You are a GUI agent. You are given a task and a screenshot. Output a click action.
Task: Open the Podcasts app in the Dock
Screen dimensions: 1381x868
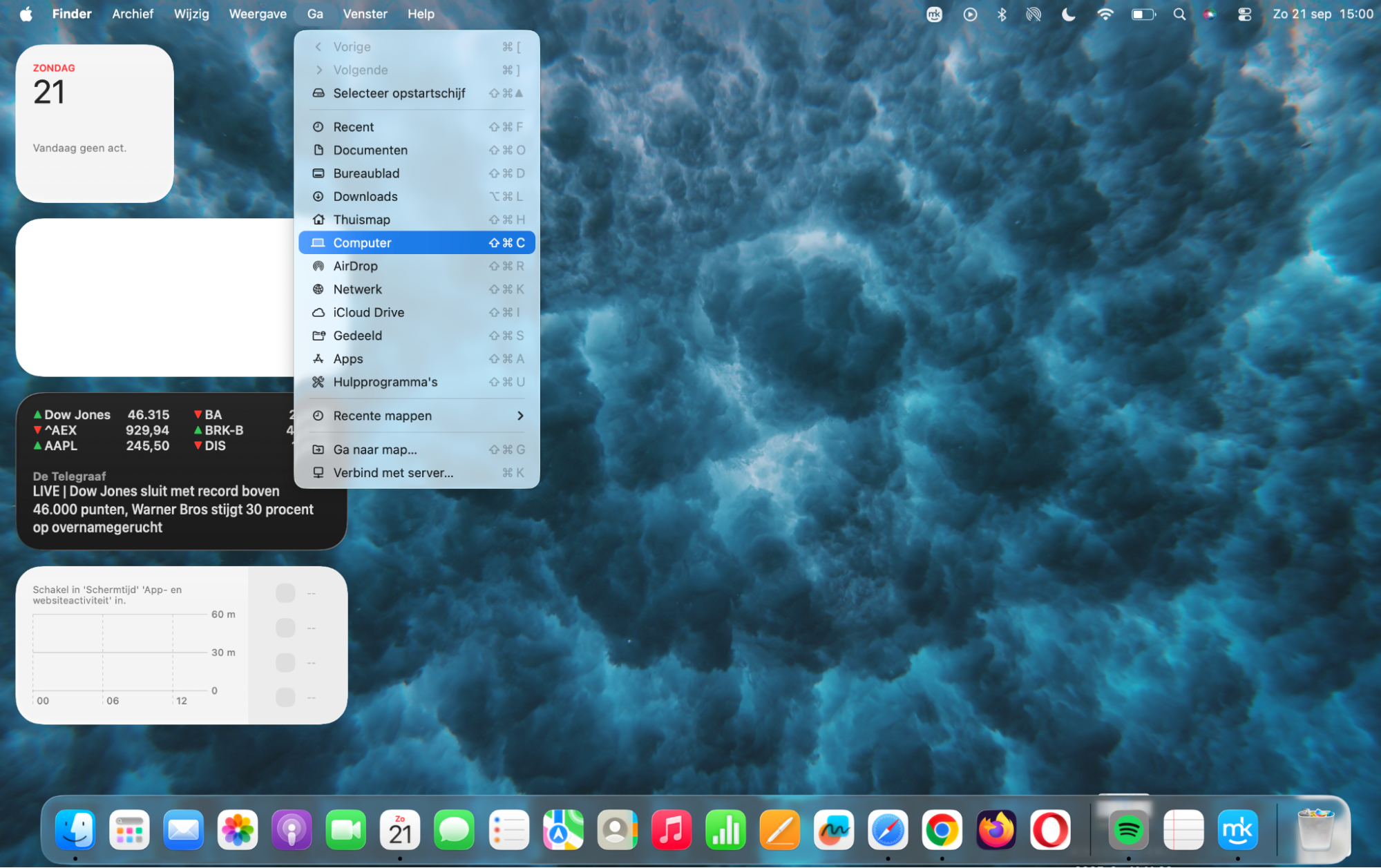291,829
